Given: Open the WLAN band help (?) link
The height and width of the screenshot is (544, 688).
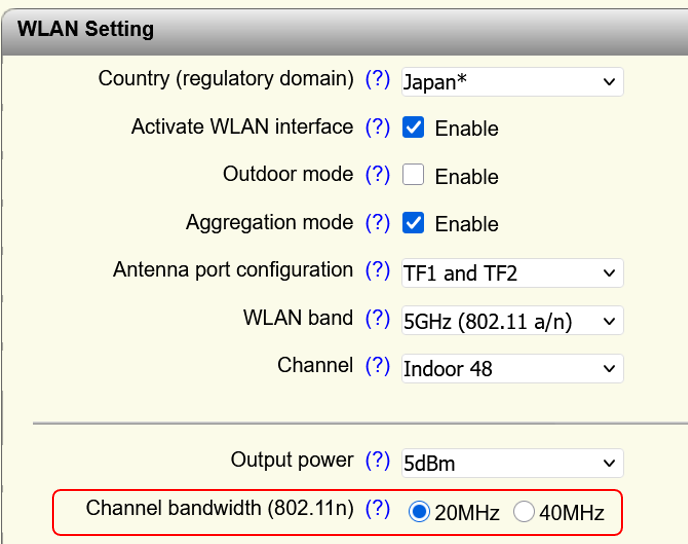Looking at the screenshot, I should (x=377, y=319).
